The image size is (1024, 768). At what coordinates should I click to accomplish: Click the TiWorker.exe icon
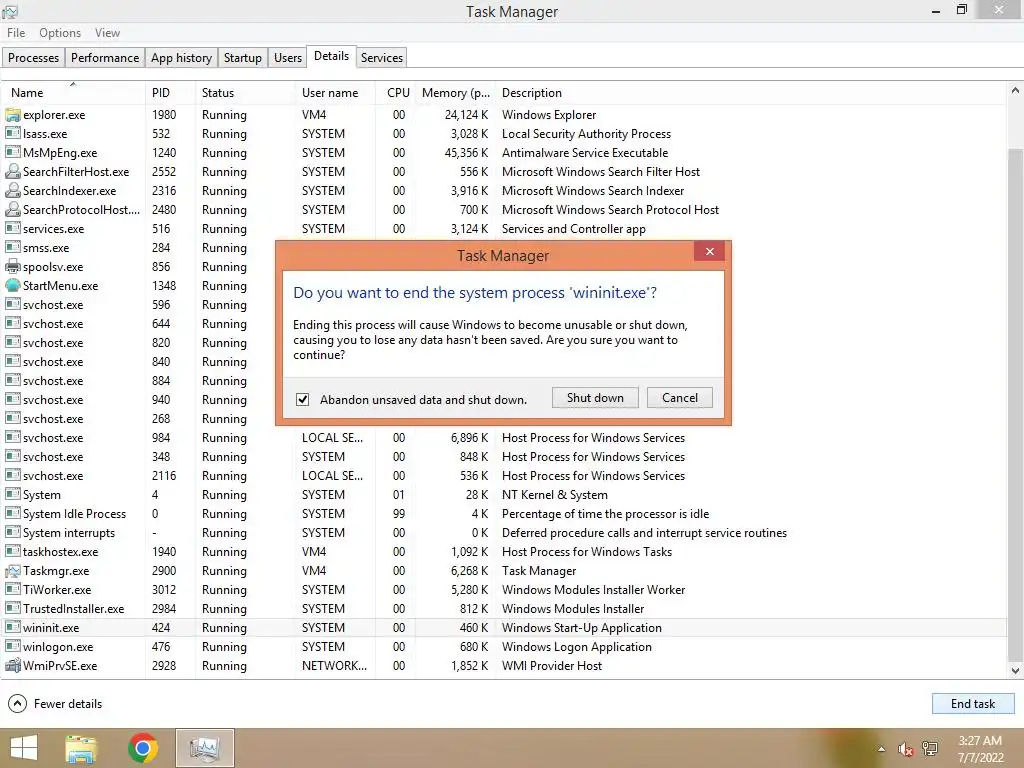(x=12, y=590)
